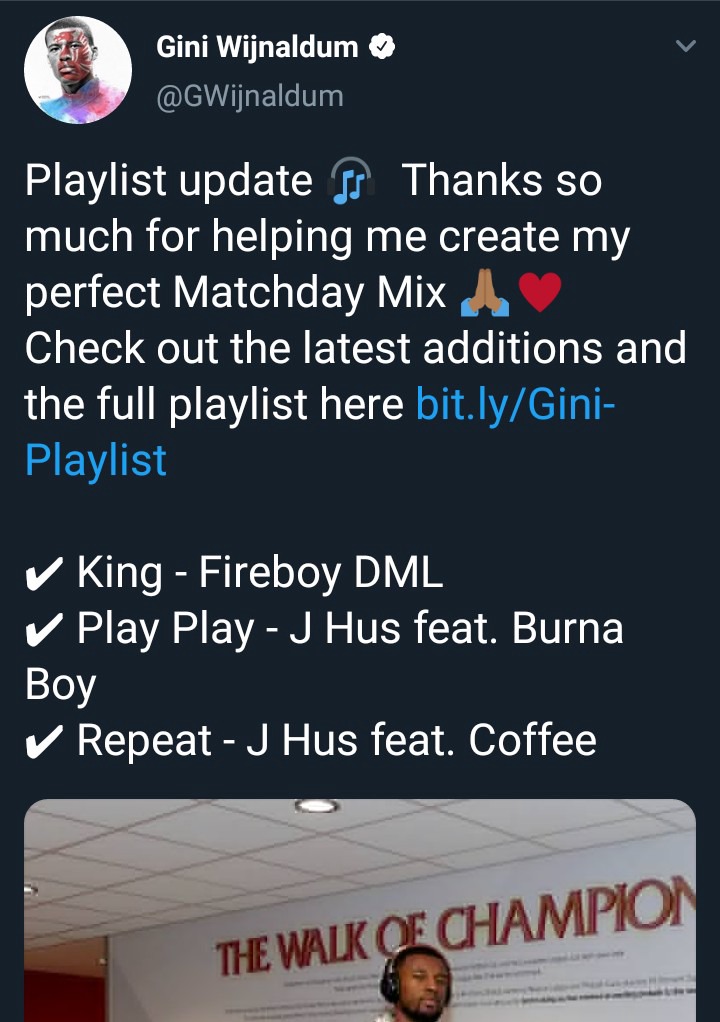Click the checkmark beside Play Play
Image resolution: width=720 pixels, height=1022 pixels.
pos(44,630)
